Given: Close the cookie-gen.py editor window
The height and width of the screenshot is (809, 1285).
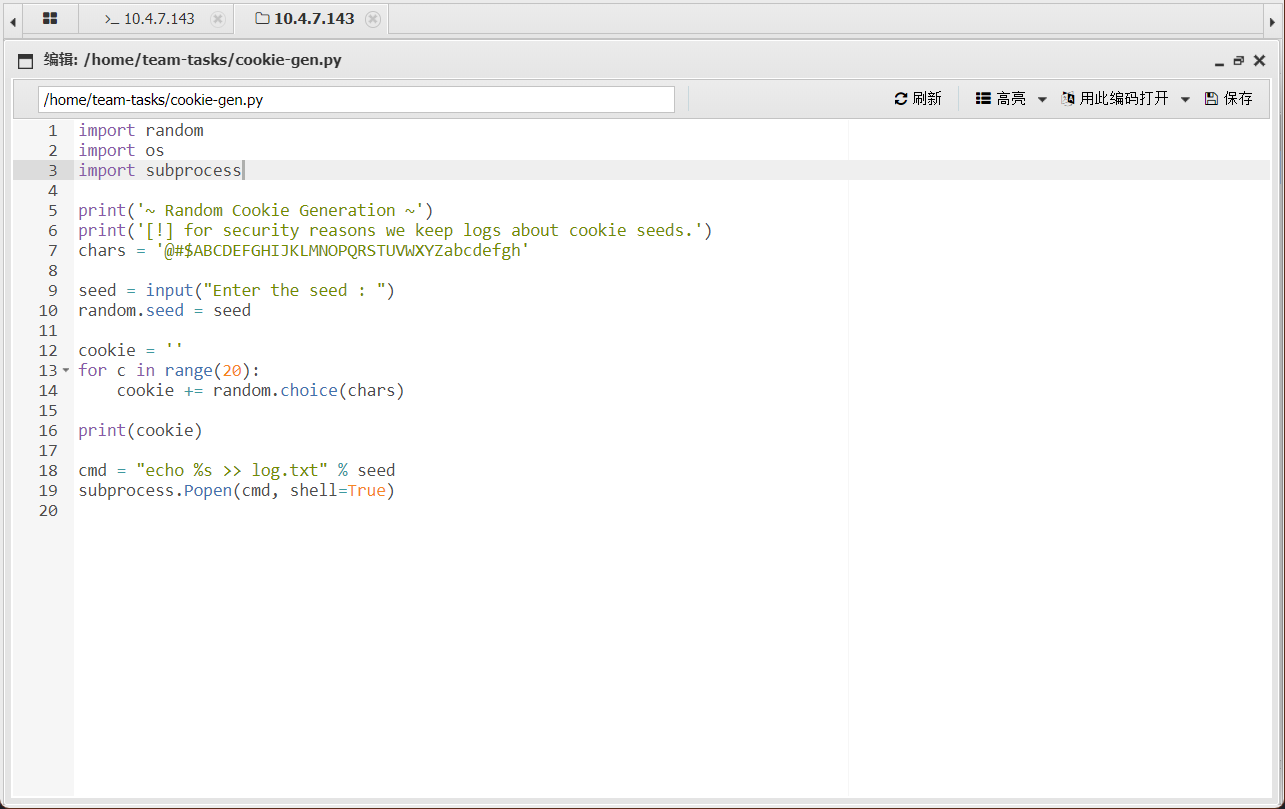Looking at the screenshot, I should point(1259,61).
